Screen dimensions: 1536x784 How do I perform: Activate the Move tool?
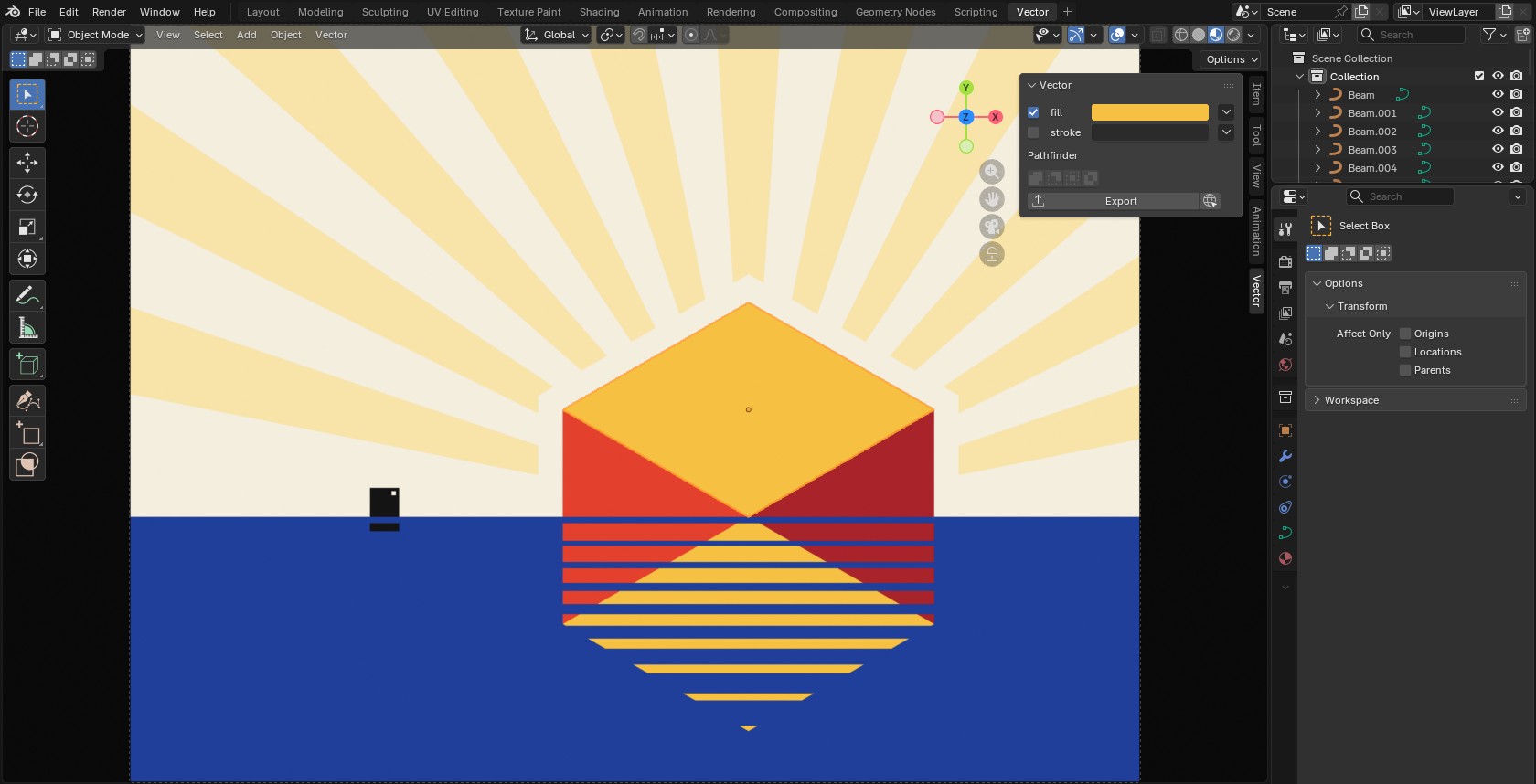coord(27,163)
